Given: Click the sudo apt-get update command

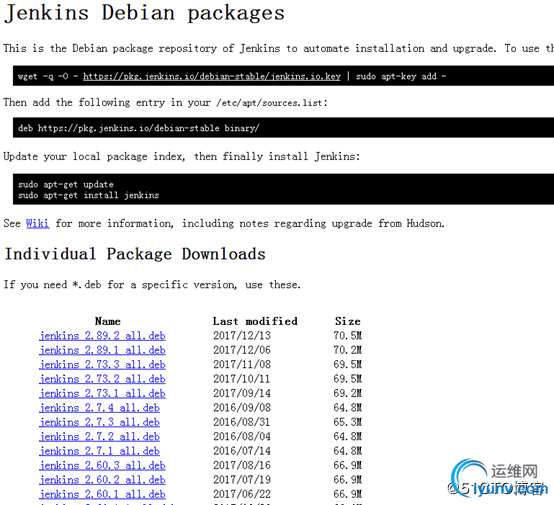Looking at the screenshot, I should click(66, 184).
